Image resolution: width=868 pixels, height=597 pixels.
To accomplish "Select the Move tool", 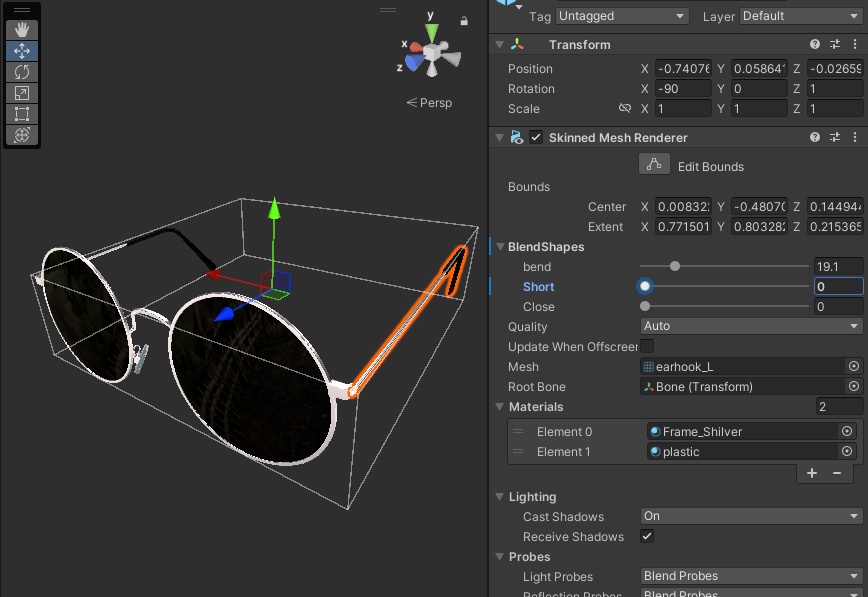I will coord(22,51).
